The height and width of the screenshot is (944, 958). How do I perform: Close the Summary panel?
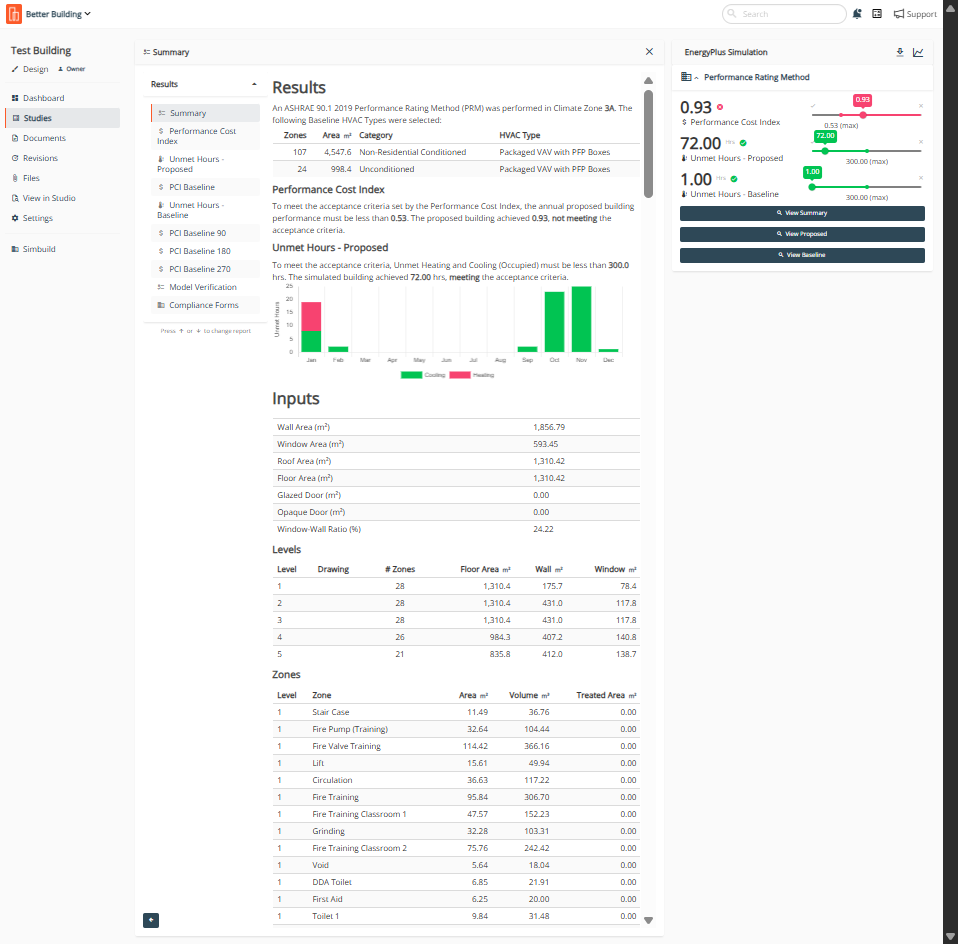pos(649,52)
